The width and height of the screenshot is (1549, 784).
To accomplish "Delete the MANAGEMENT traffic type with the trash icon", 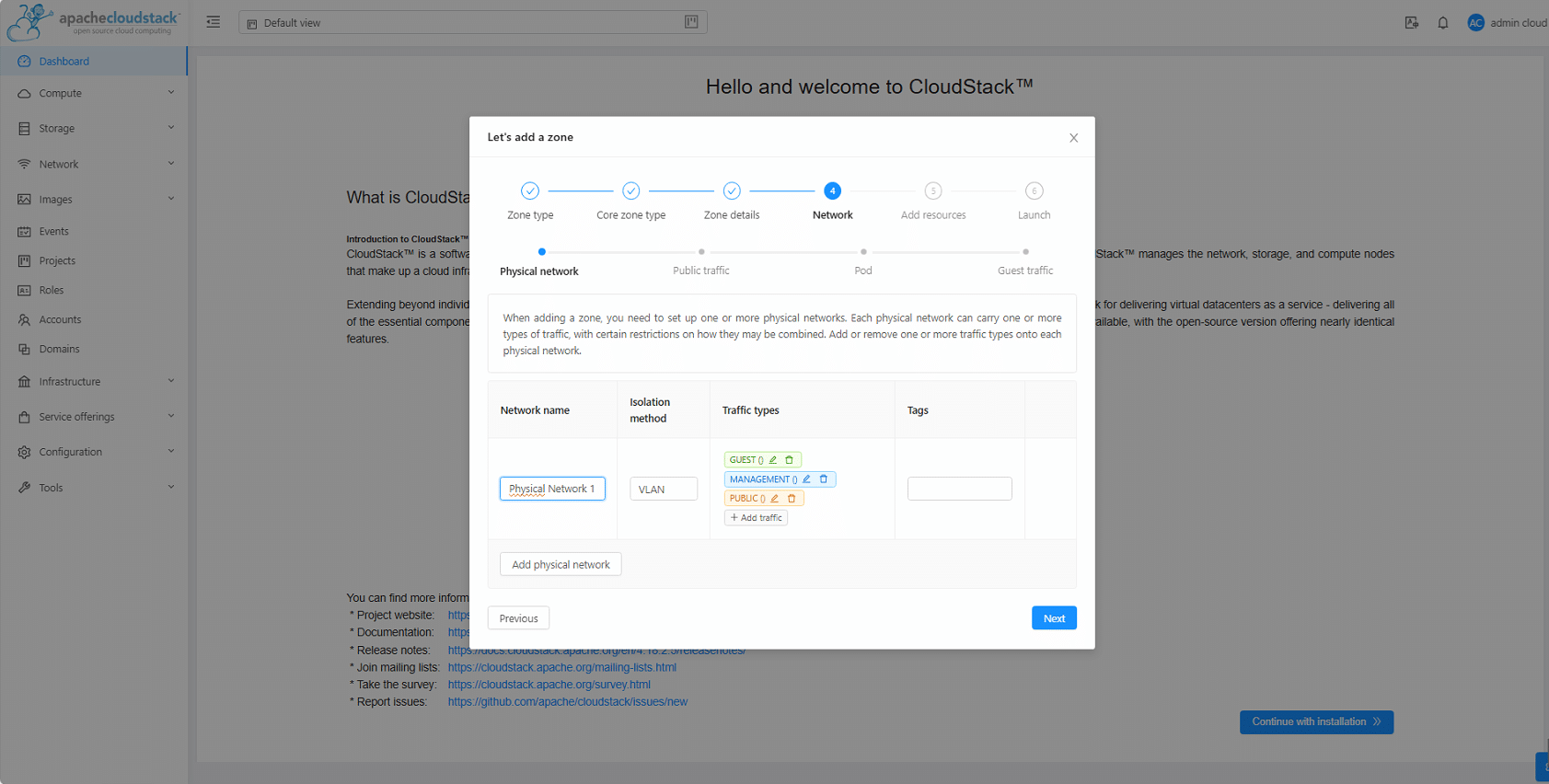I will pyautogui.click(x=824, y=479).
